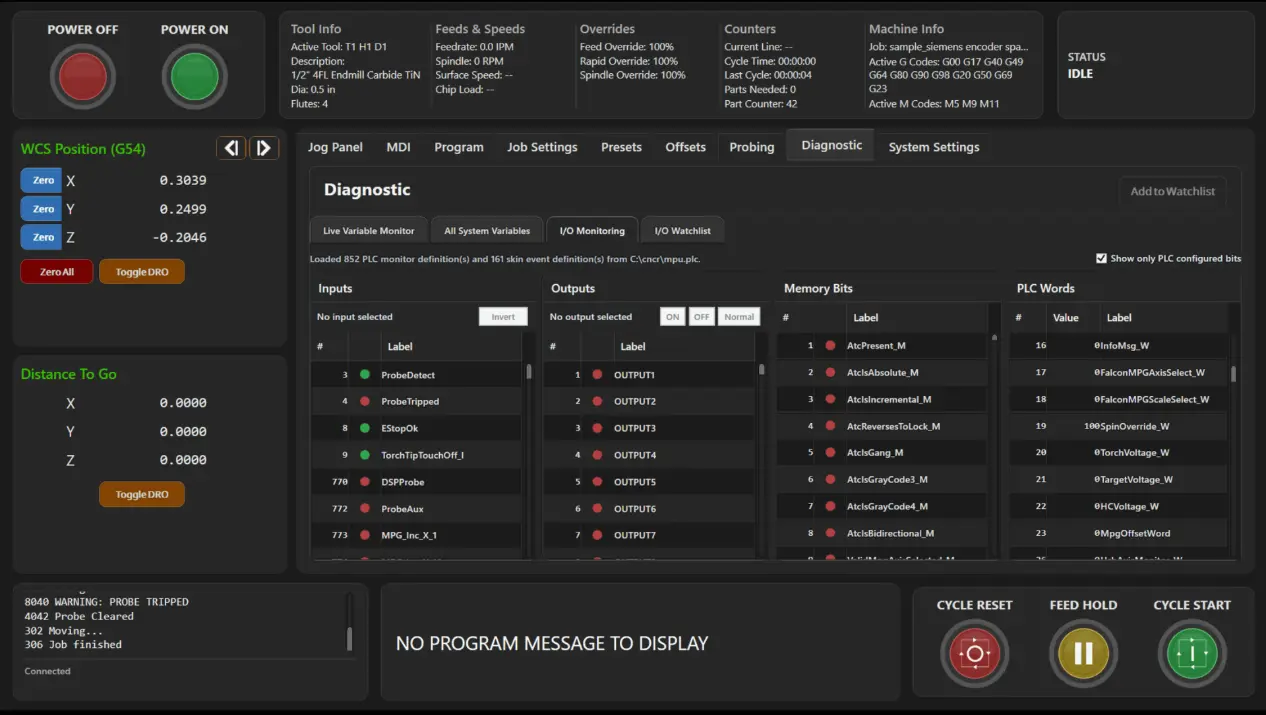Click the green Cycle Start button
Viewport: 1266px width, 715px height.
1192,655
